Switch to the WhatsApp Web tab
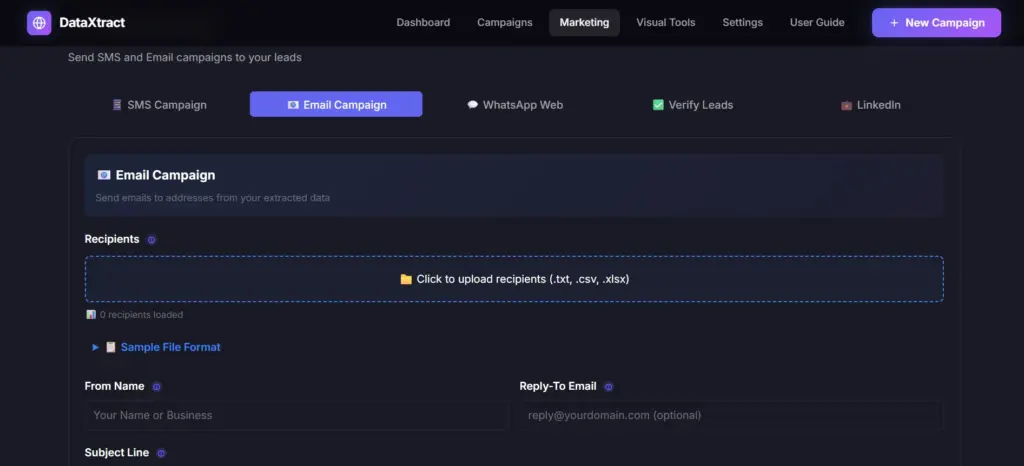1024x466 pixels. [x=515, y=104]
